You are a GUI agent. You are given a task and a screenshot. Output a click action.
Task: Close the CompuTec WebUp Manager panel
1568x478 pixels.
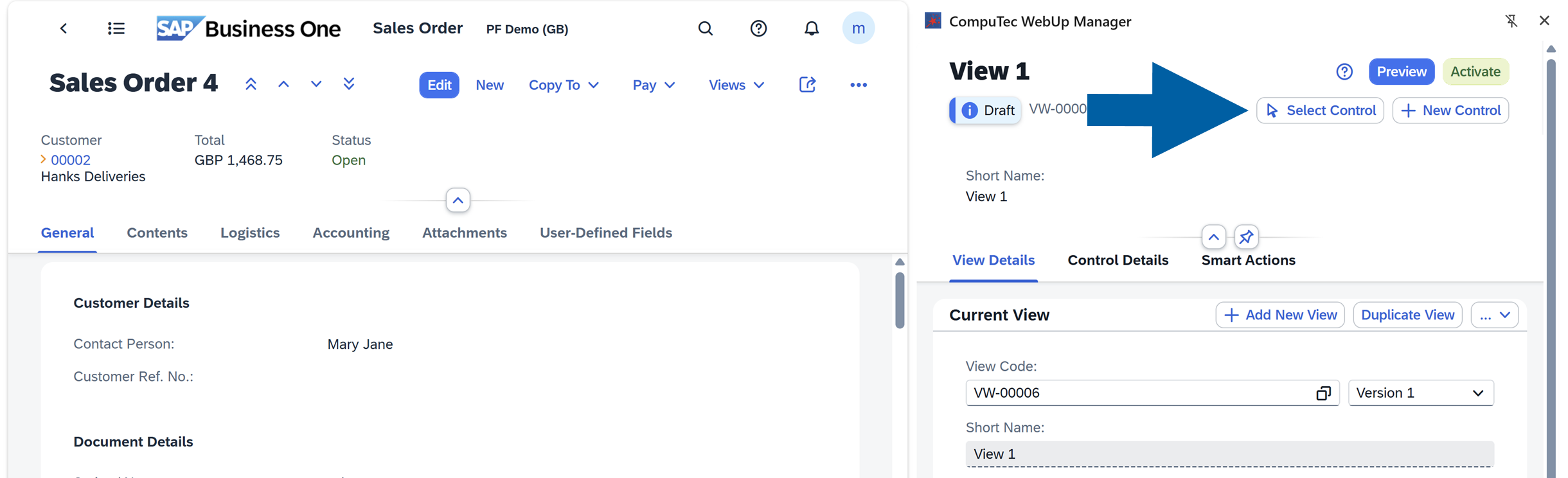[x=1544, y=21]
